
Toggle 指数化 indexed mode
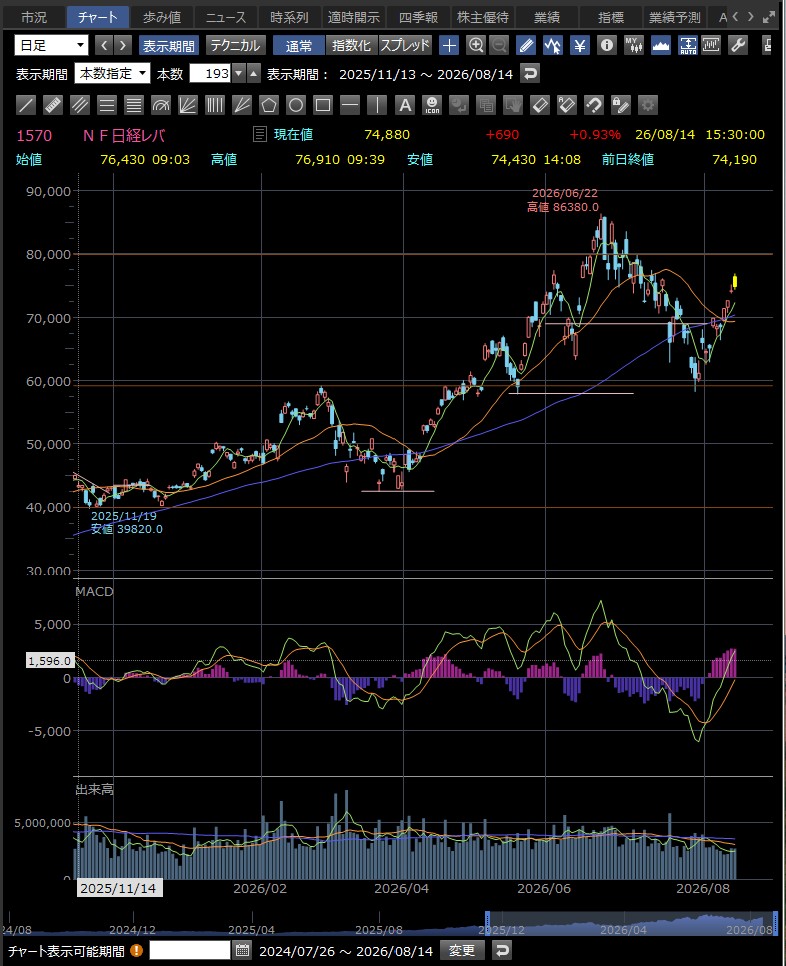351,46
